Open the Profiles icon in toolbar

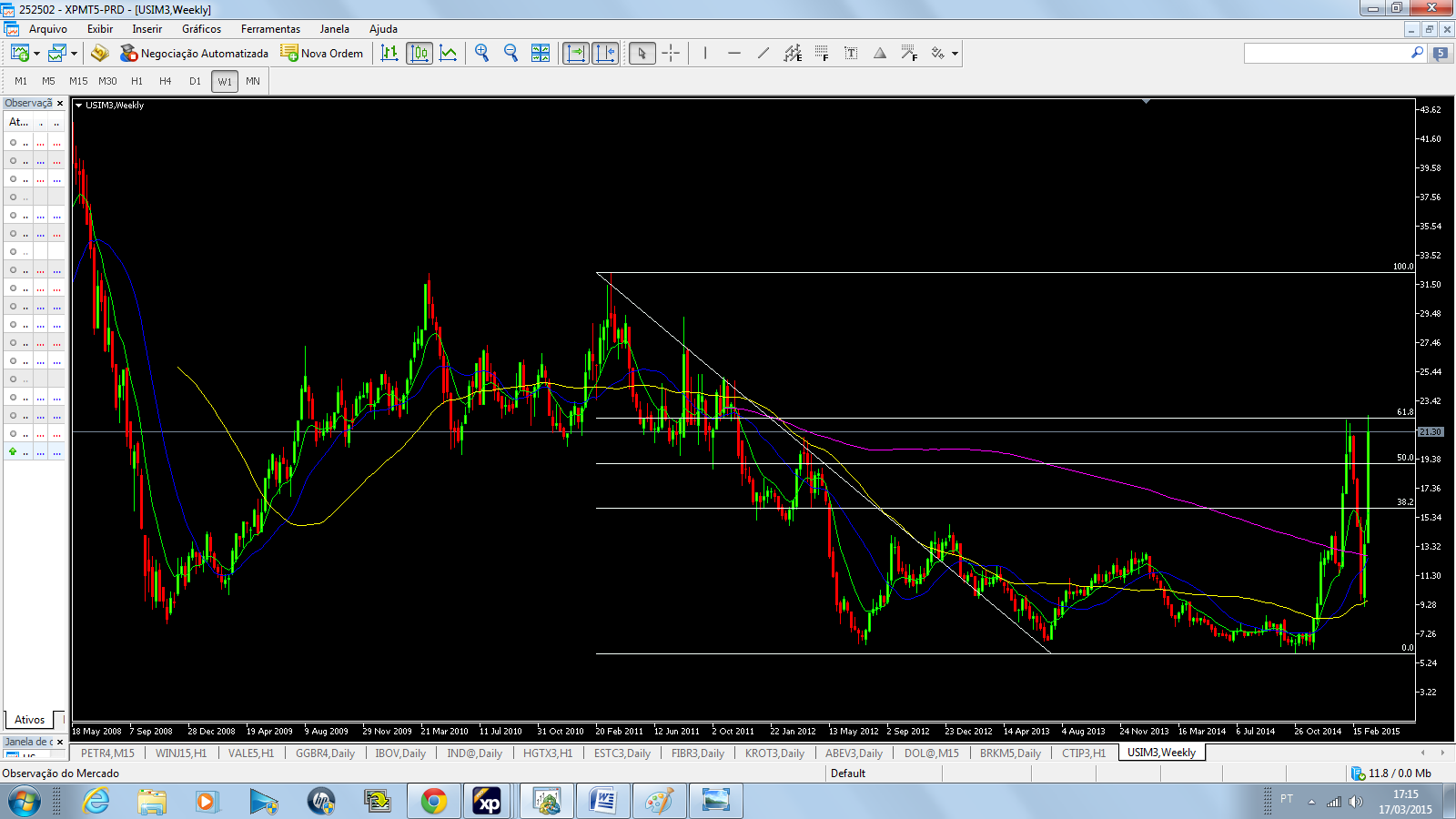pos(57,53)
